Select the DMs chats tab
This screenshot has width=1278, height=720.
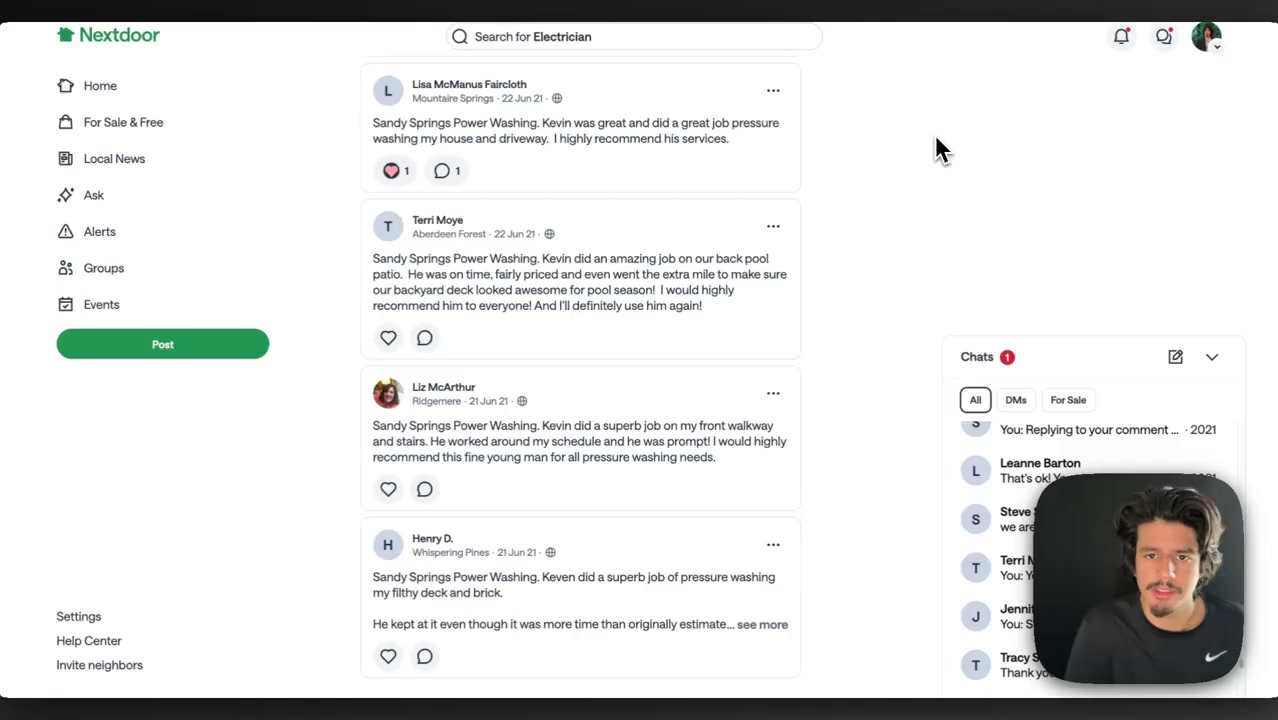pyautogui.click(x=1016, y=400)
